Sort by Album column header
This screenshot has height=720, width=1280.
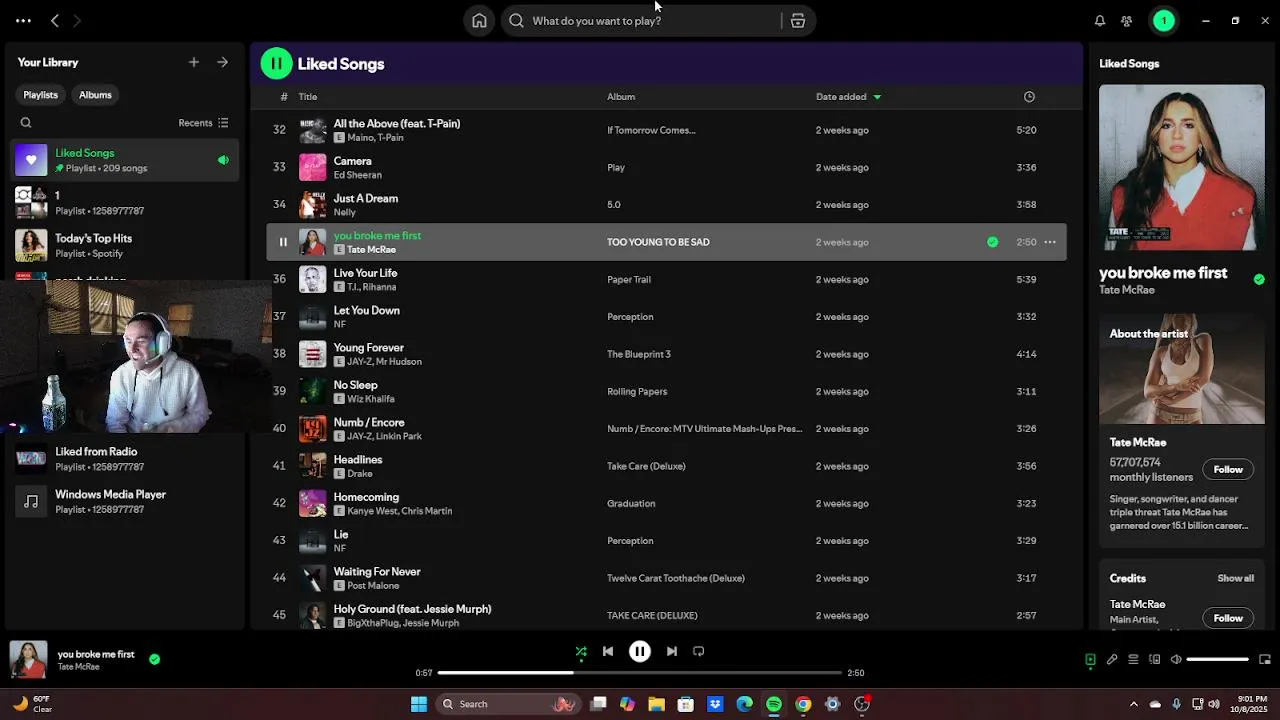pyautogui.click(x=621, y=97)
